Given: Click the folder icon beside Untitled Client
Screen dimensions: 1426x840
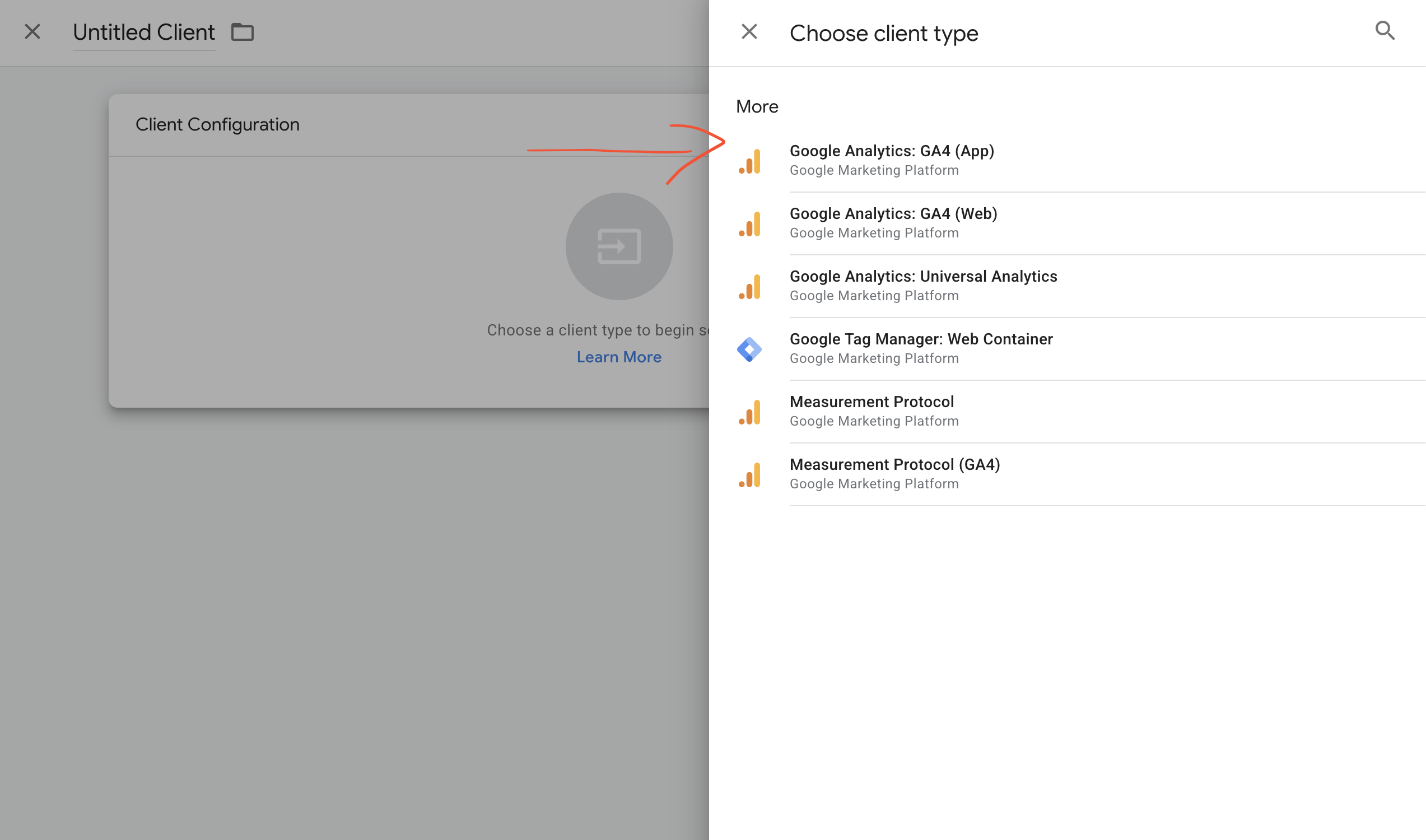Looking at the screenshot, I should [243, 32].
